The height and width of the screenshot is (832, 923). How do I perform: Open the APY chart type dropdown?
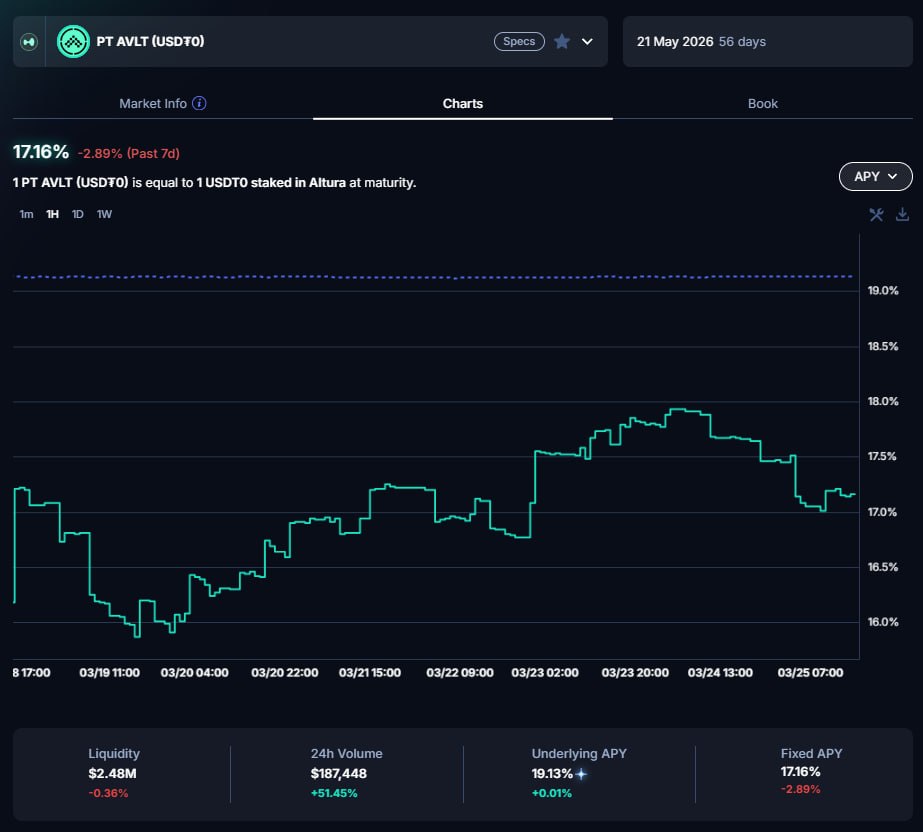pyautogui.click(x=875, y=176)
